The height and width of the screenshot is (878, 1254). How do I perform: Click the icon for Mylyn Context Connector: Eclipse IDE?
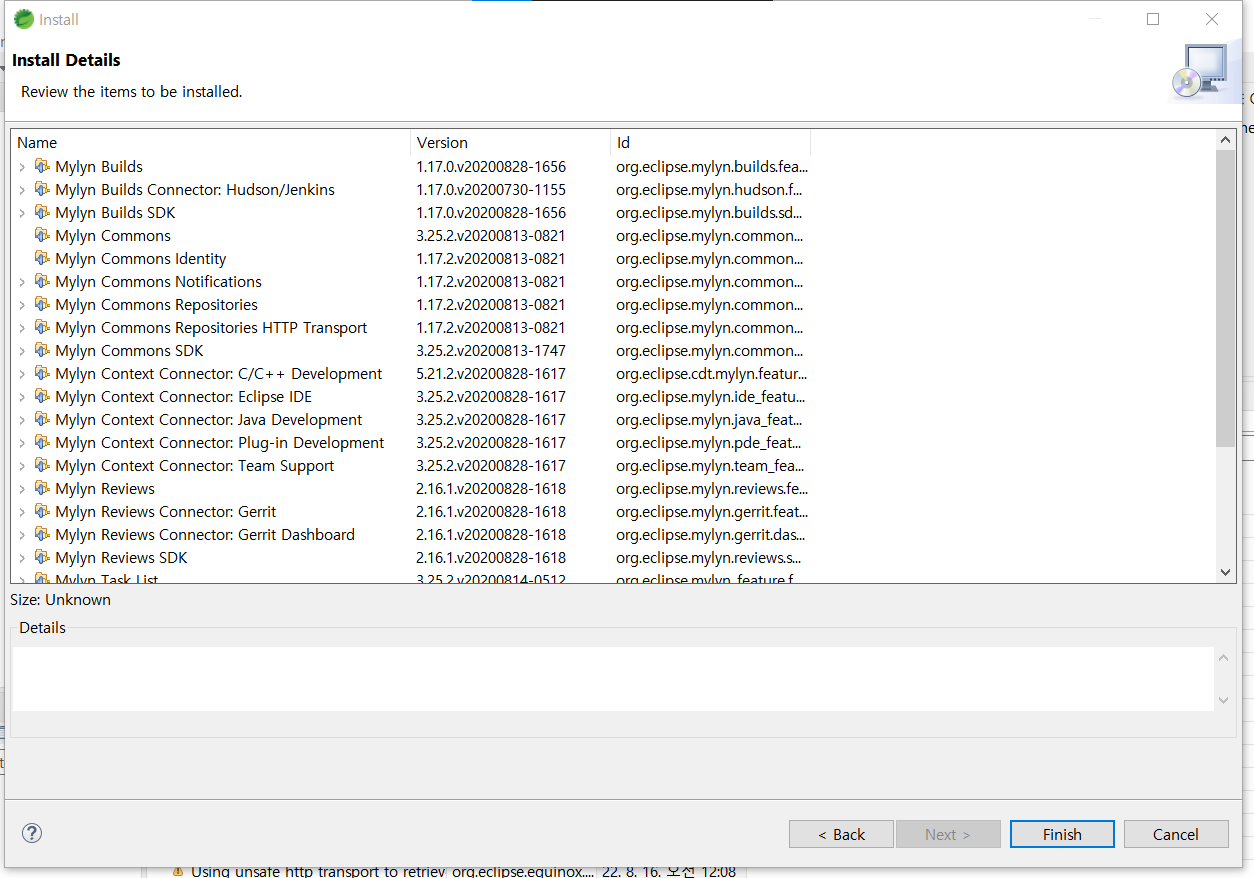[42, 396]
